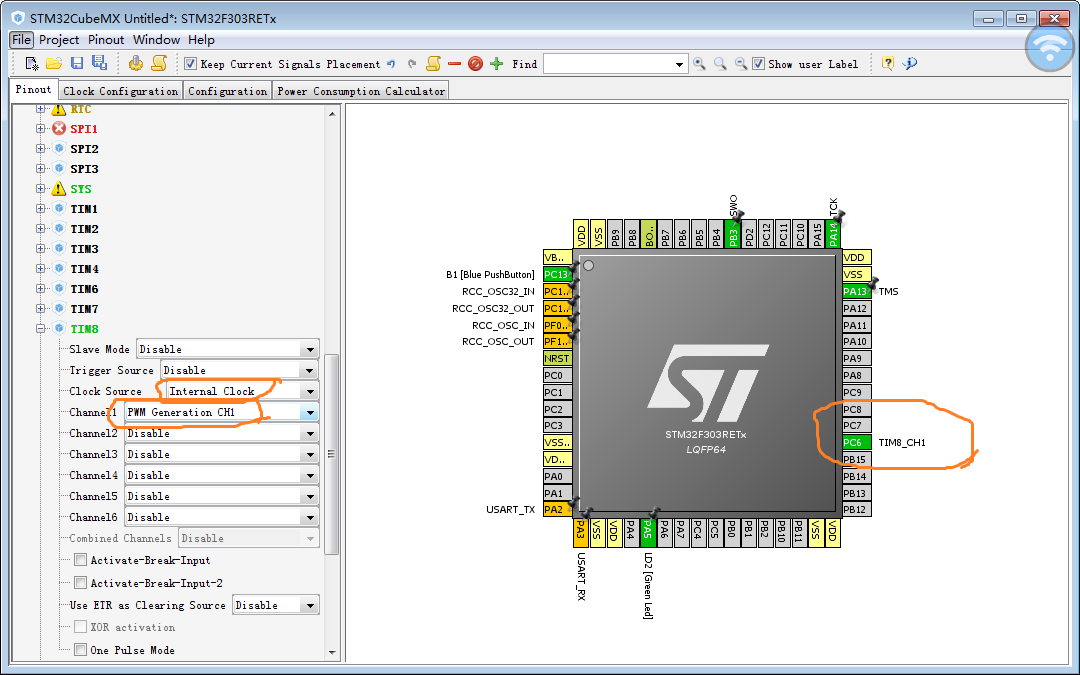The image size is (1080, 675).
Task: Select the SPI2 peripheral item
Action: tap(84, 149)
